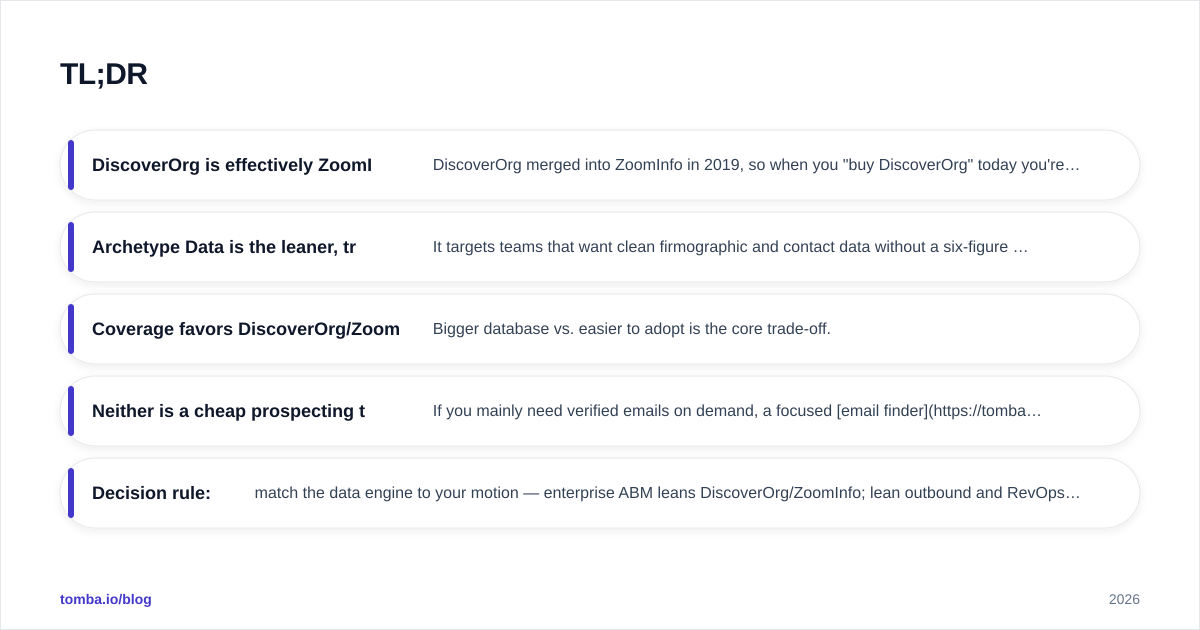Click the purple accent bar on the Neither card
This screenshot has height=630, width=1200.
click(x=71, y=411)
